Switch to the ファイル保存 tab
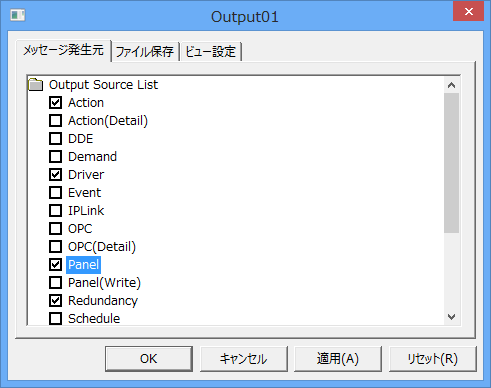 [145, 52]
